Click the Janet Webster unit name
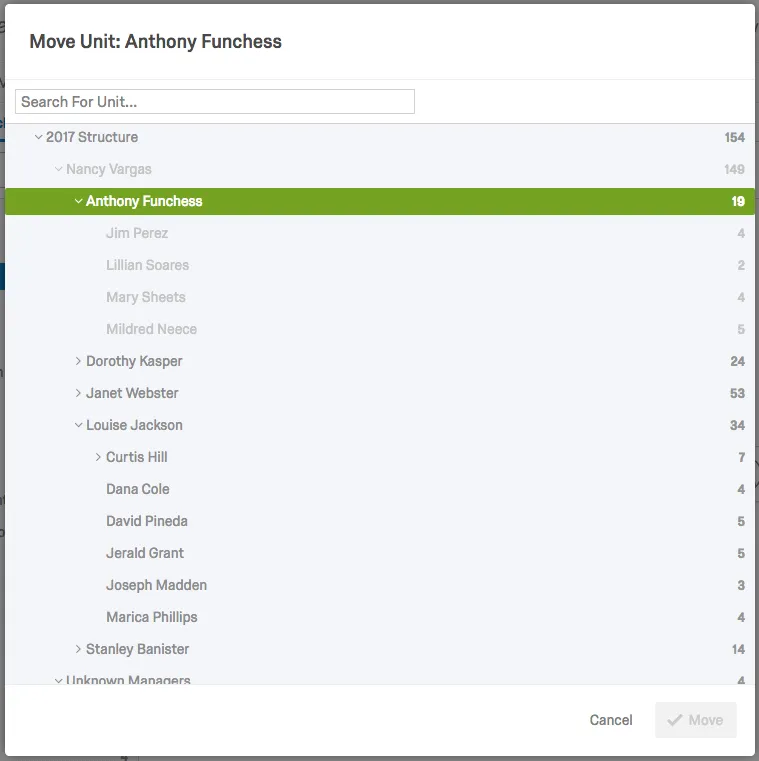 click(132, 393)
